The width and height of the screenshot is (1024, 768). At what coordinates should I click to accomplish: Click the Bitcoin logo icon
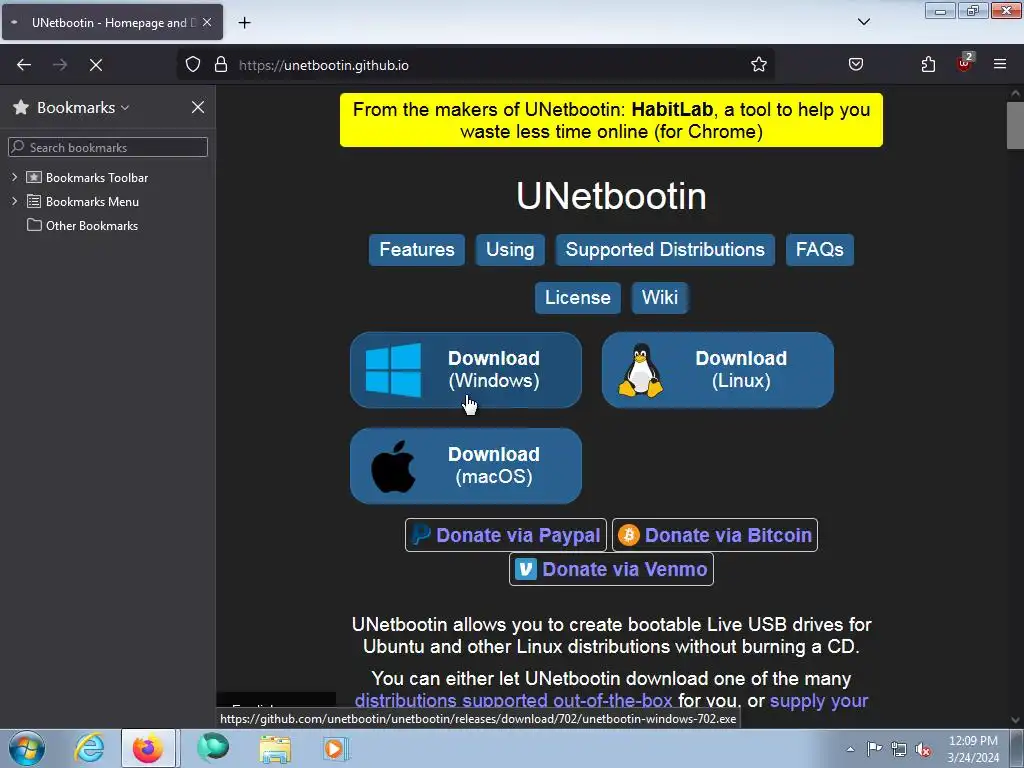click(628, 536)
